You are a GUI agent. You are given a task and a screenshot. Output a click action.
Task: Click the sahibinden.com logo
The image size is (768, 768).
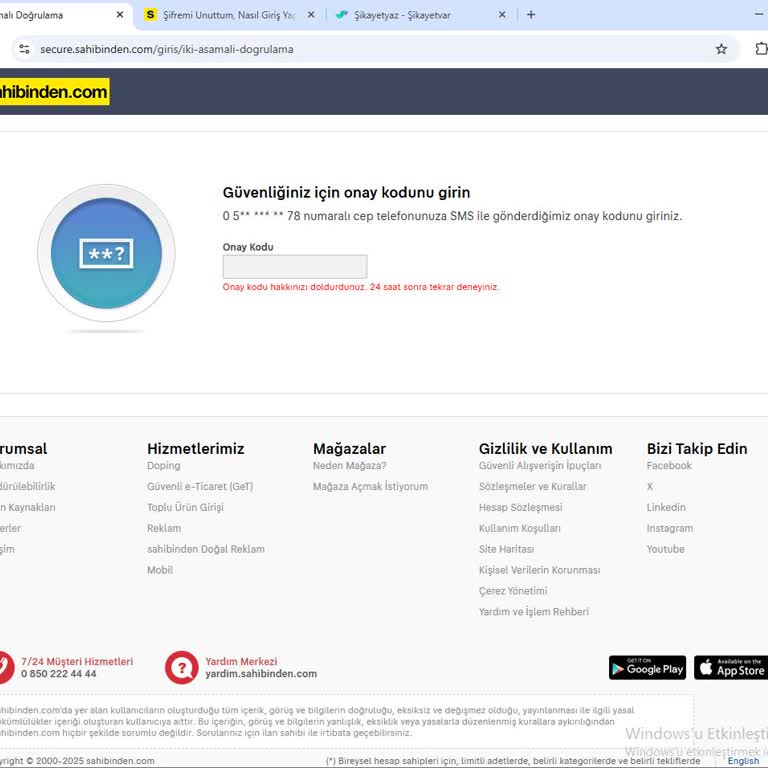coord(54,92)
